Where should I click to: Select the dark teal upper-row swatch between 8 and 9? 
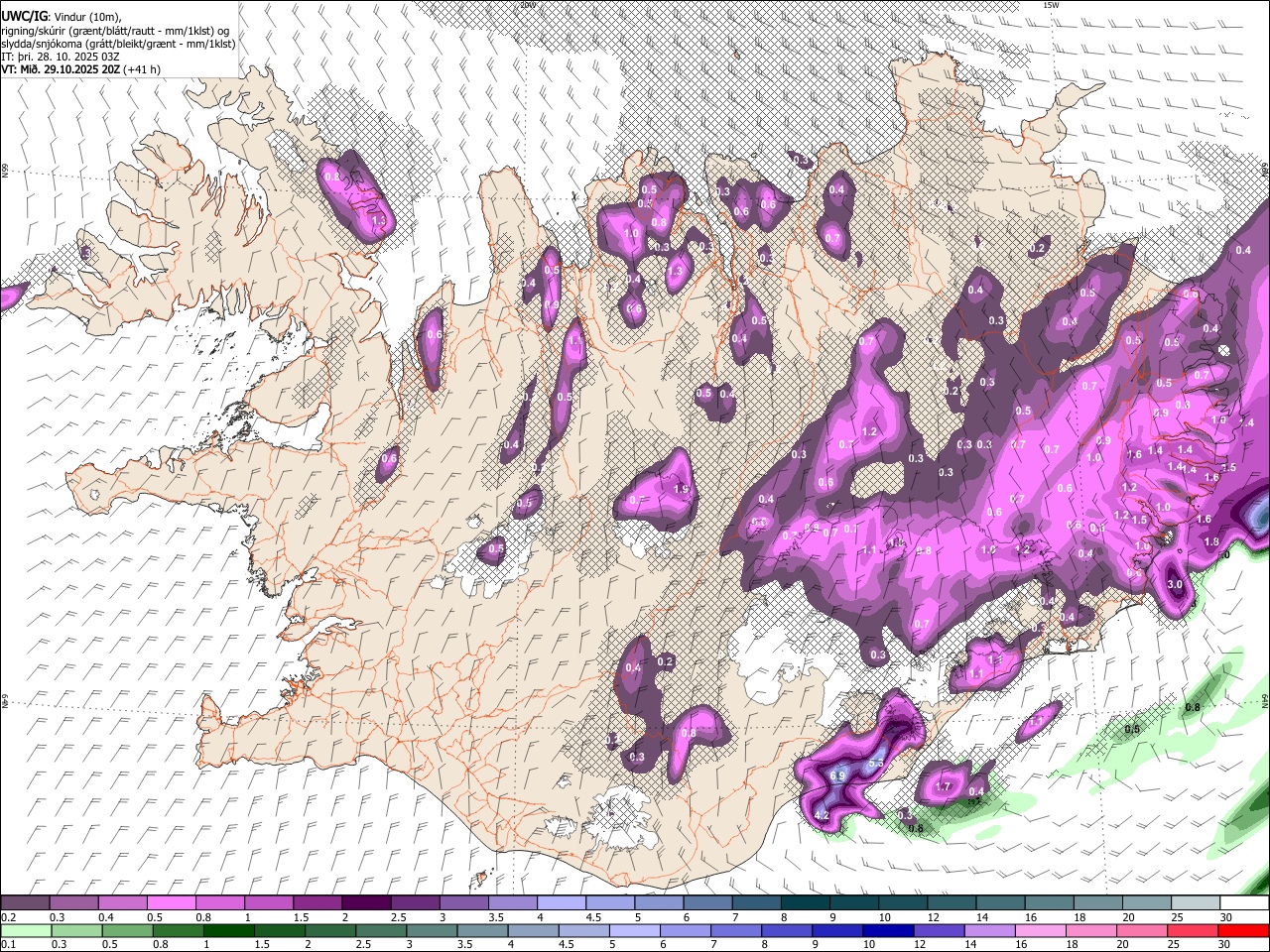click(806, 903)
